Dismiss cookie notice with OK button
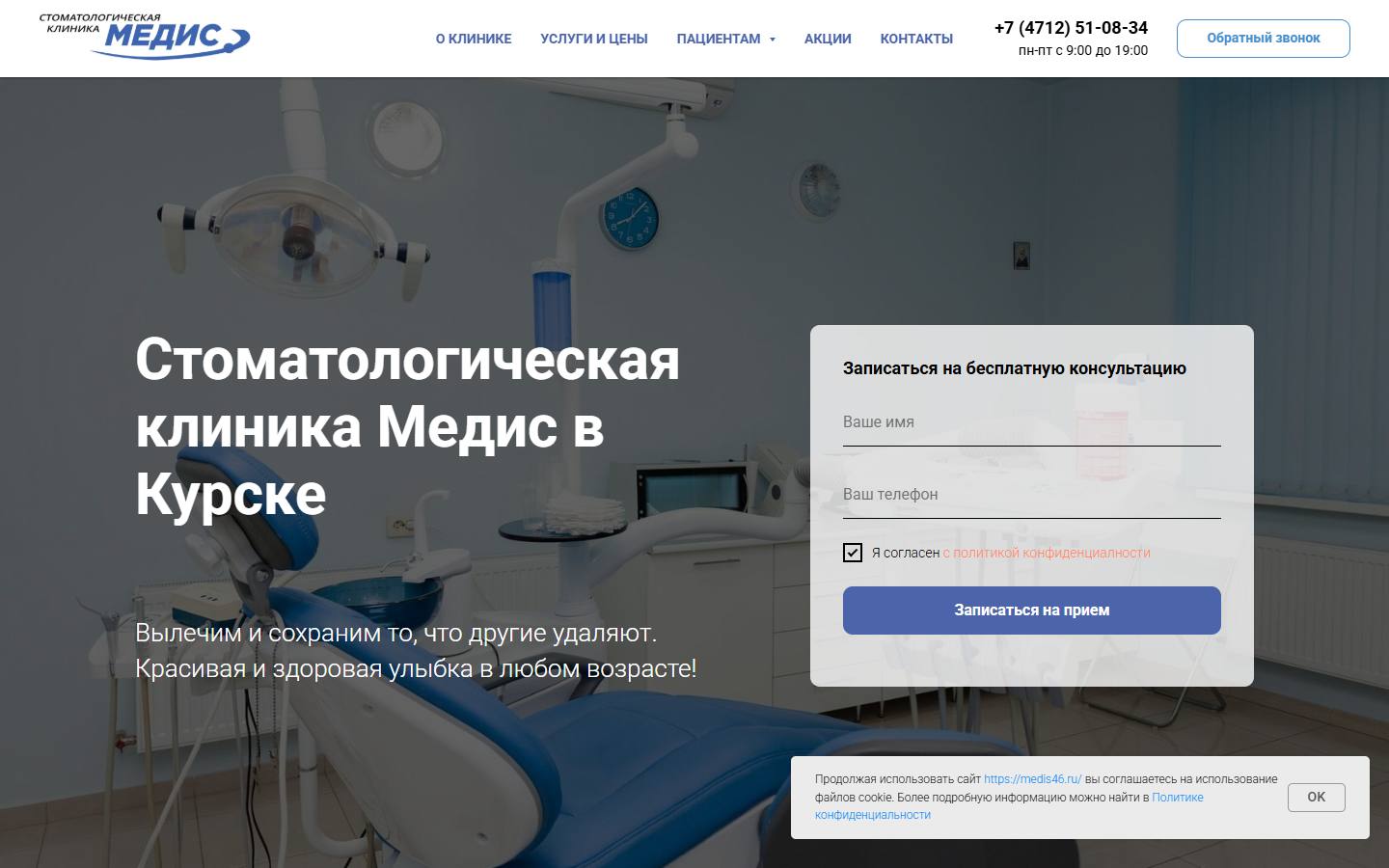 coord(1317,798)
